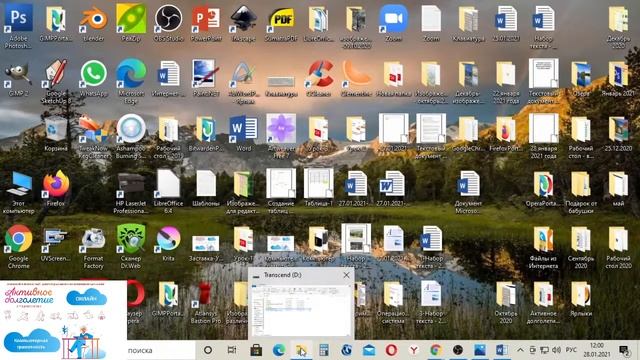Select the Krita desktop icon

(x=169, y=244)
